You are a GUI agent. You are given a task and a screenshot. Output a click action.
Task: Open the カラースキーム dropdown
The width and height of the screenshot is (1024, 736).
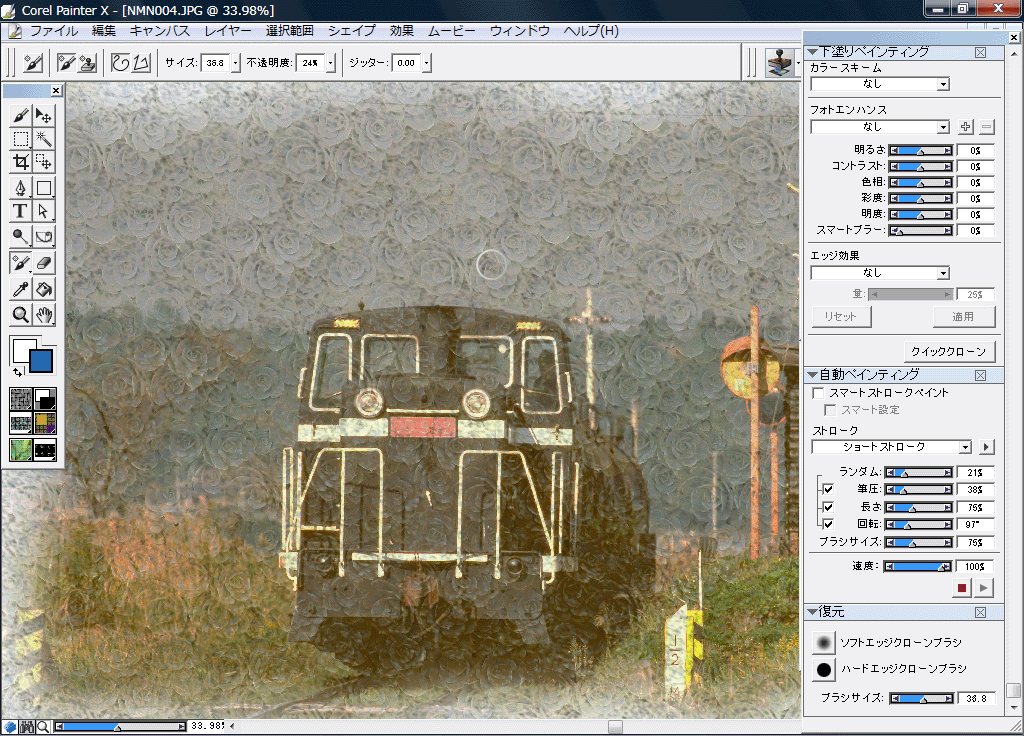point(880,84)
